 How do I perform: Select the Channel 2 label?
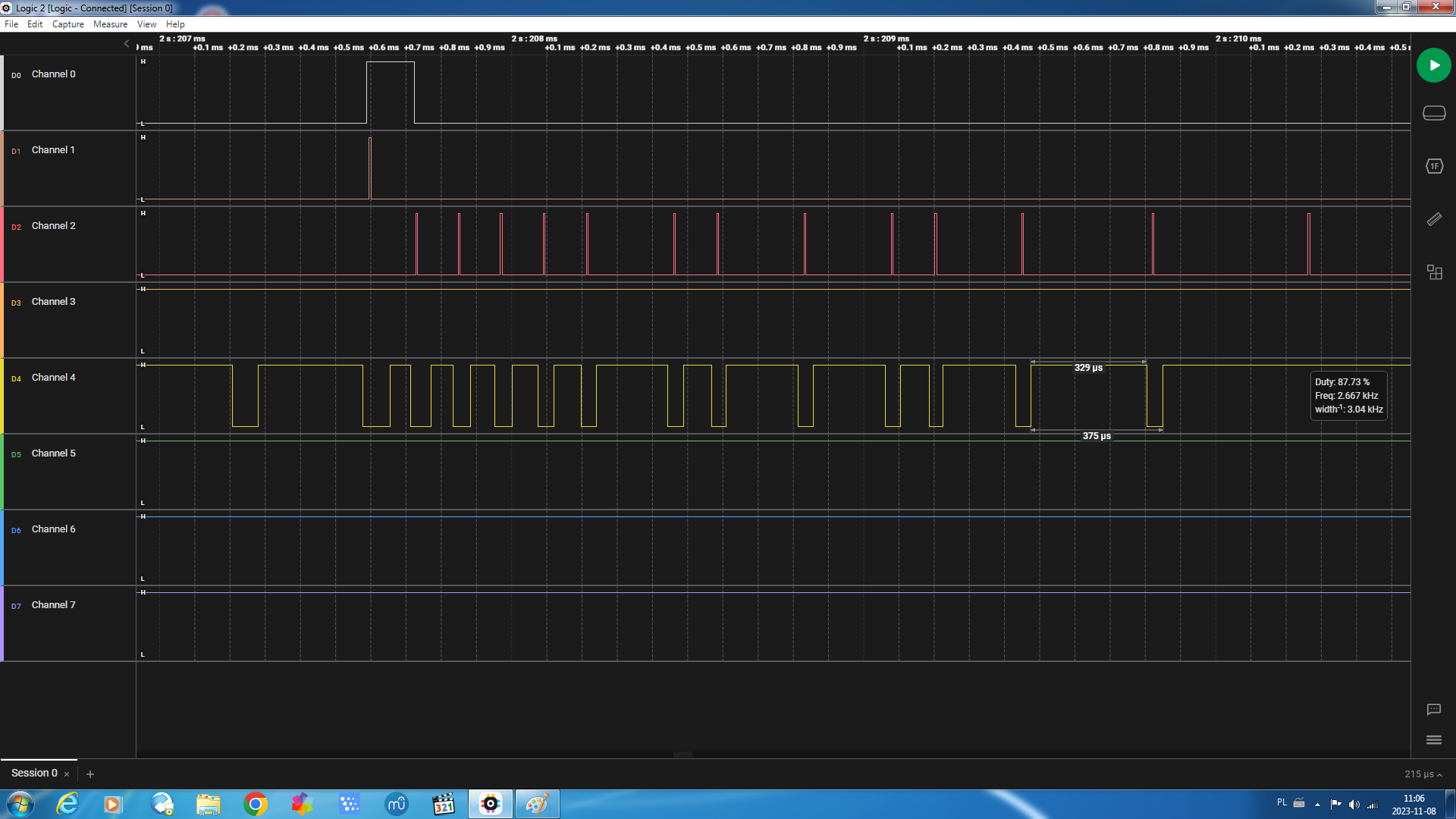(x=54, y=226)
